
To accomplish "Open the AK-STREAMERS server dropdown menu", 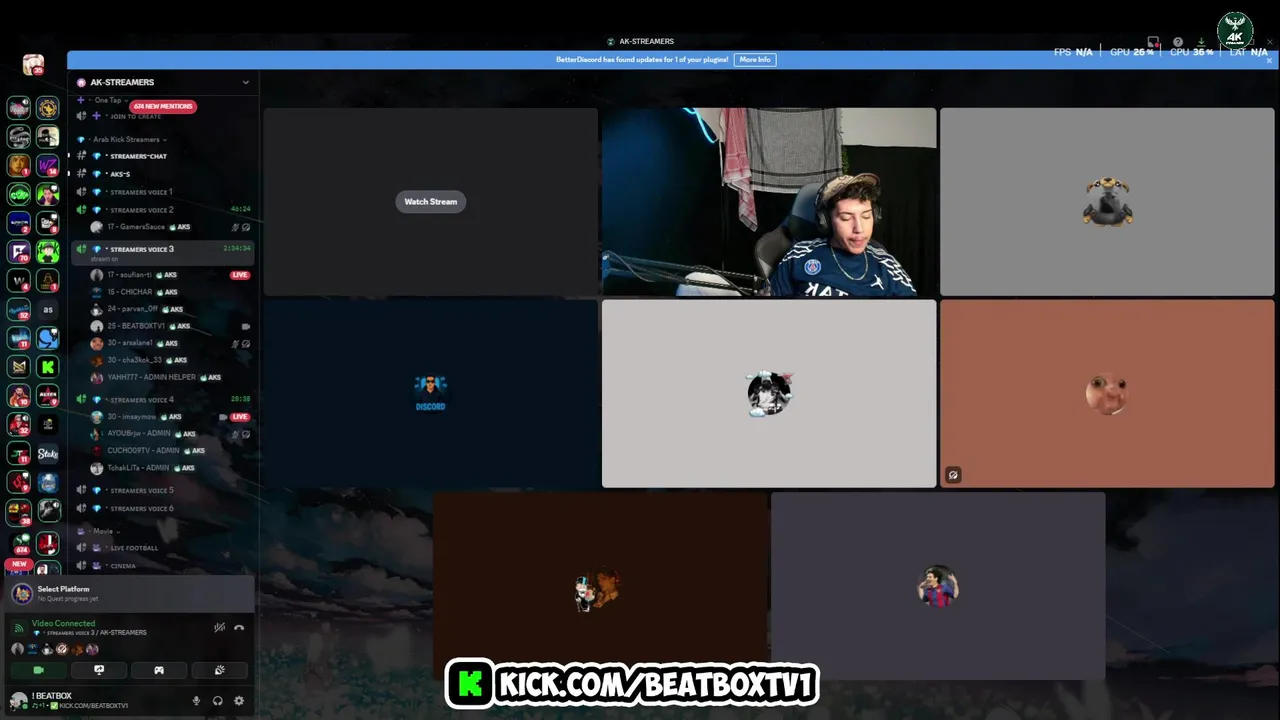I will click(162, 82).
